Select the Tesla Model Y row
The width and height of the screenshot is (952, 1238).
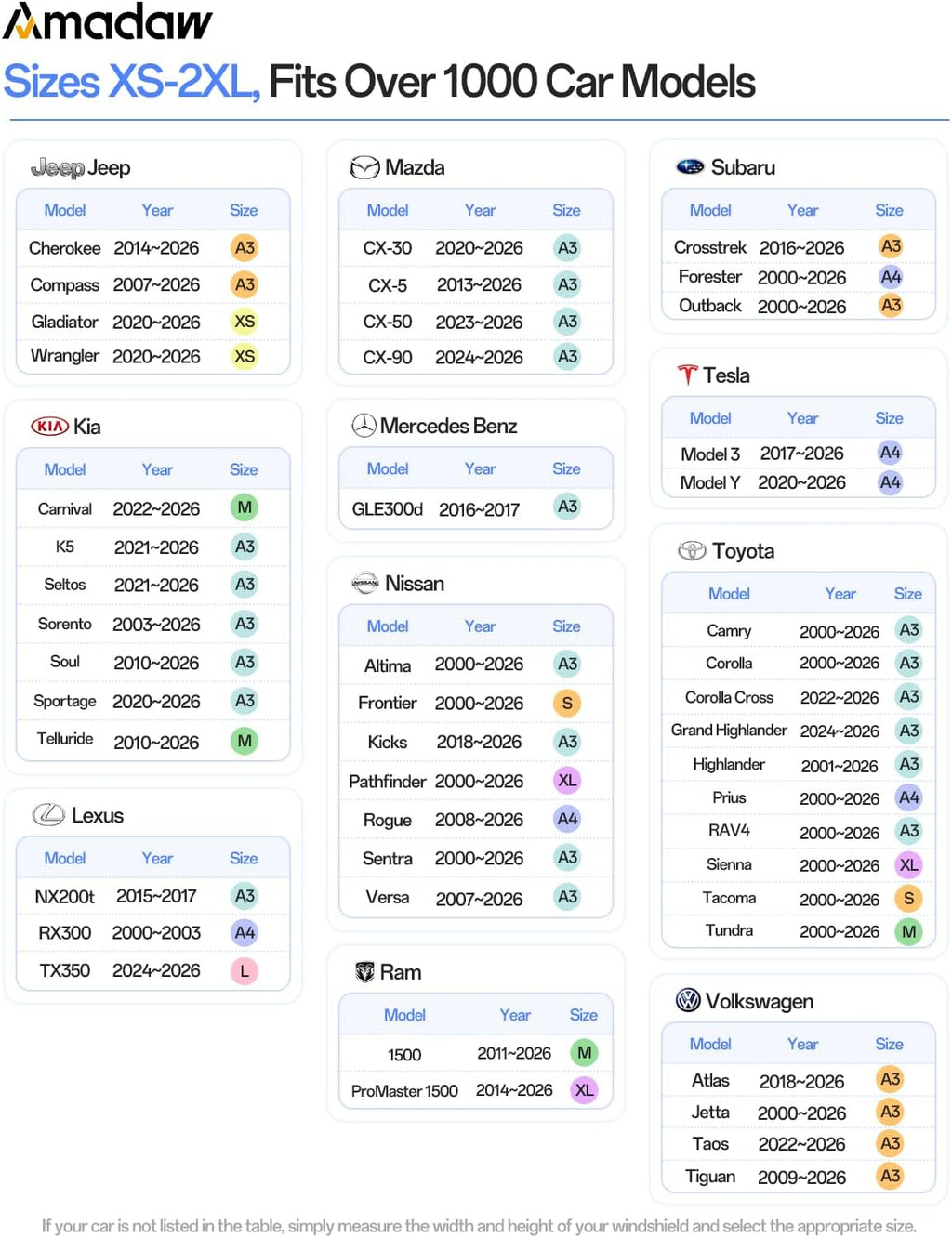[799, 482]
